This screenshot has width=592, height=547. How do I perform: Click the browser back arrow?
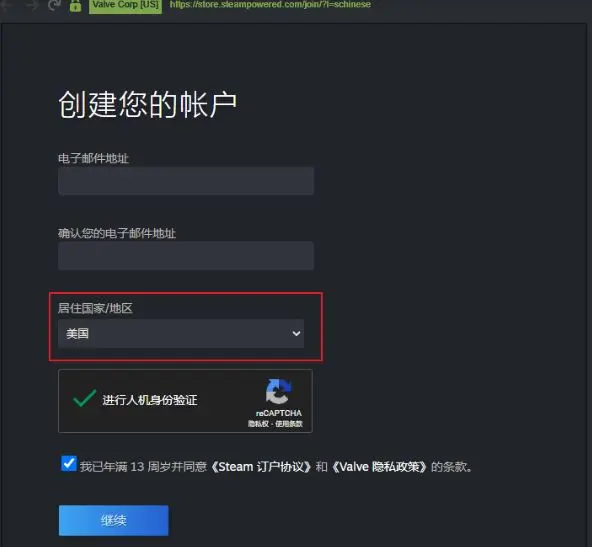coord(6,5)
